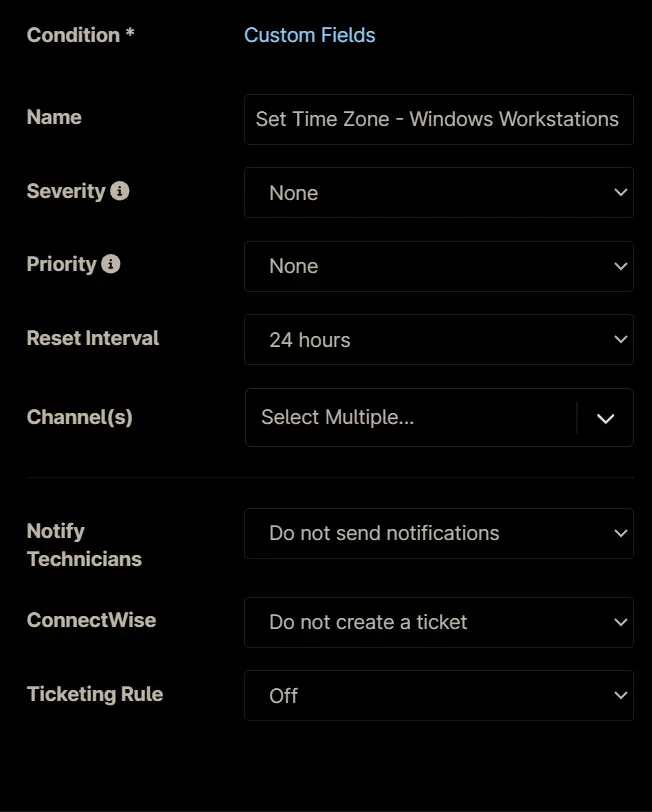Click the Channel(s) Select Multiple field
This screenshot has width=652, height=812.
[x=411, y=417]
